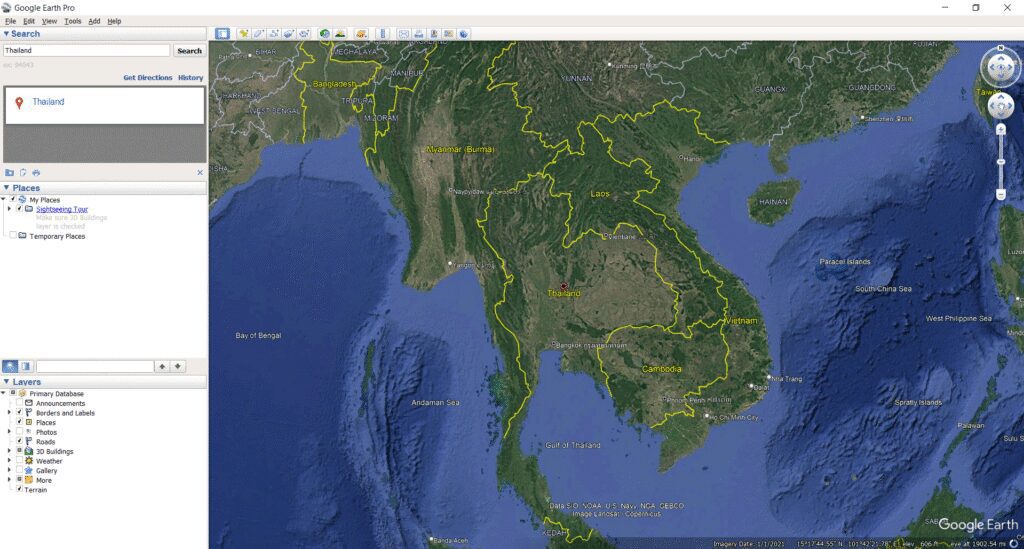Expand the 3D Buildings layer arrow
The width and height of the screenshot is (1024, 549).
coord(9,451)
